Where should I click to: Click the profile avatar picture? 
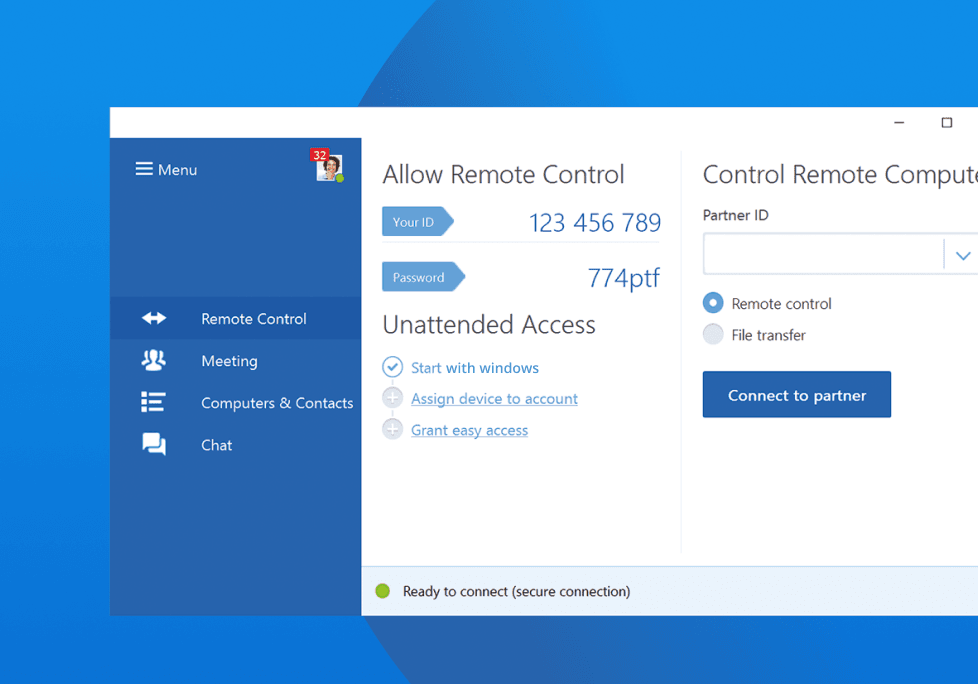(329, 168)
